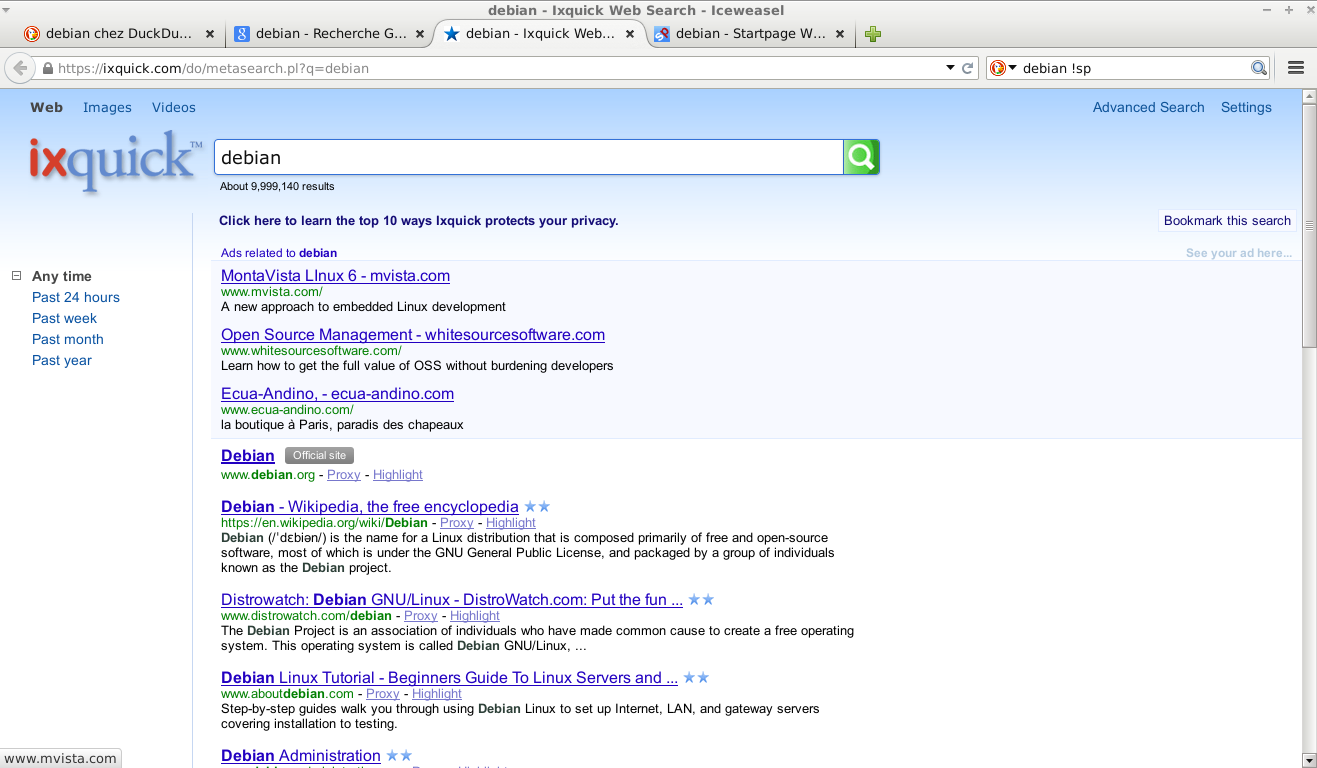Open the search engine selector dropdown
The height and width of the screenshot is (768, 1317).
(x=1002, y=68)
